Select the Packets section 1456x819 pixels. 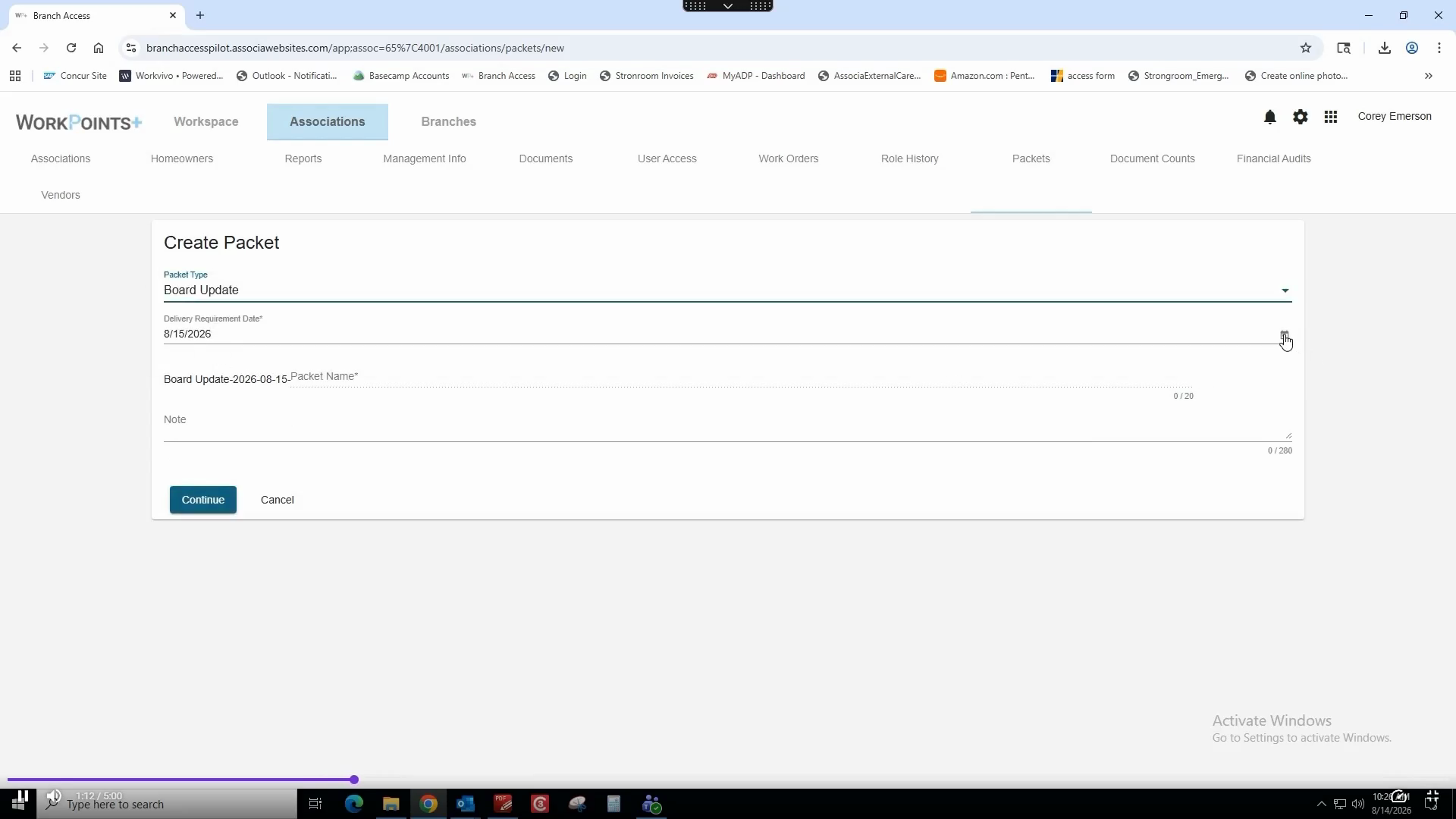click(x=1031, y=158)
